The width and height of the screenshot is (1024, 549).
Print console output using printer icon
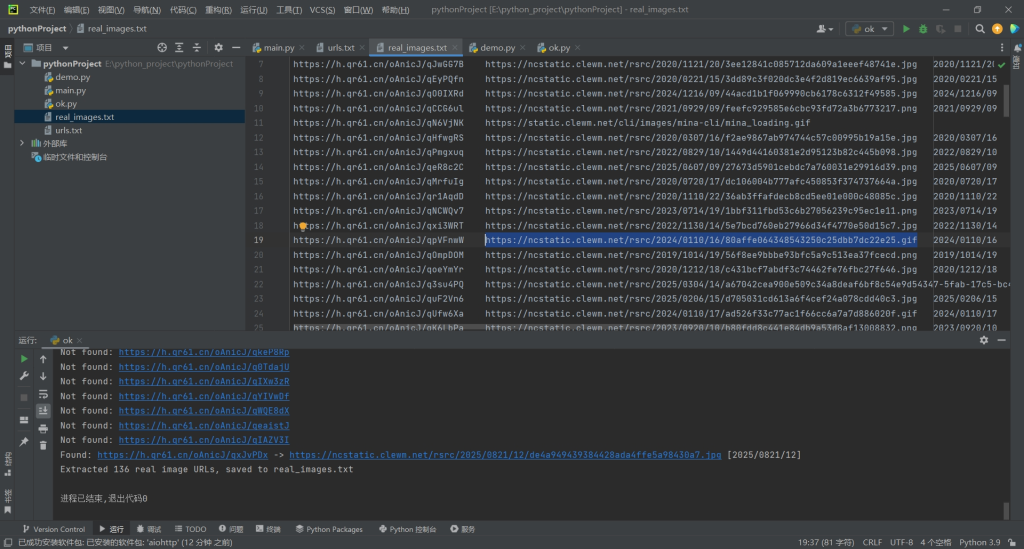click(x=43, y=428)
